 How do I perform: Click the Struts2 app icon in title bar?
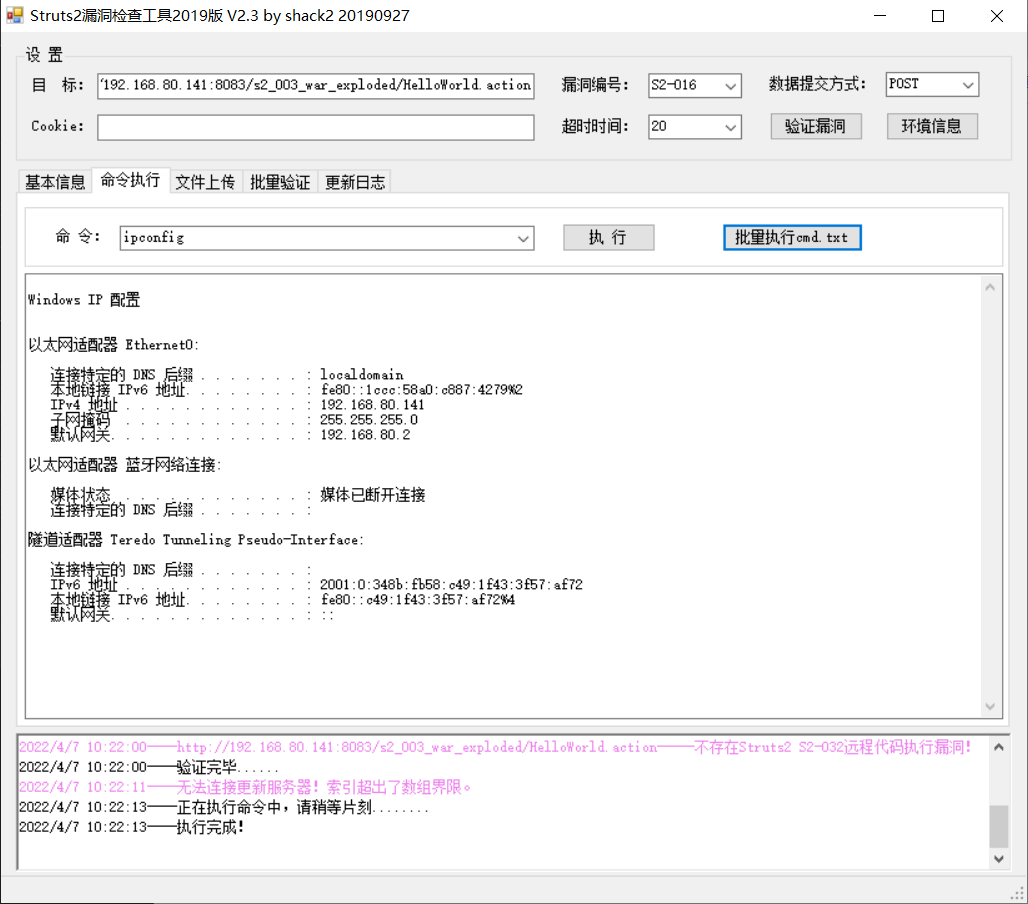(x=14, y=15)
